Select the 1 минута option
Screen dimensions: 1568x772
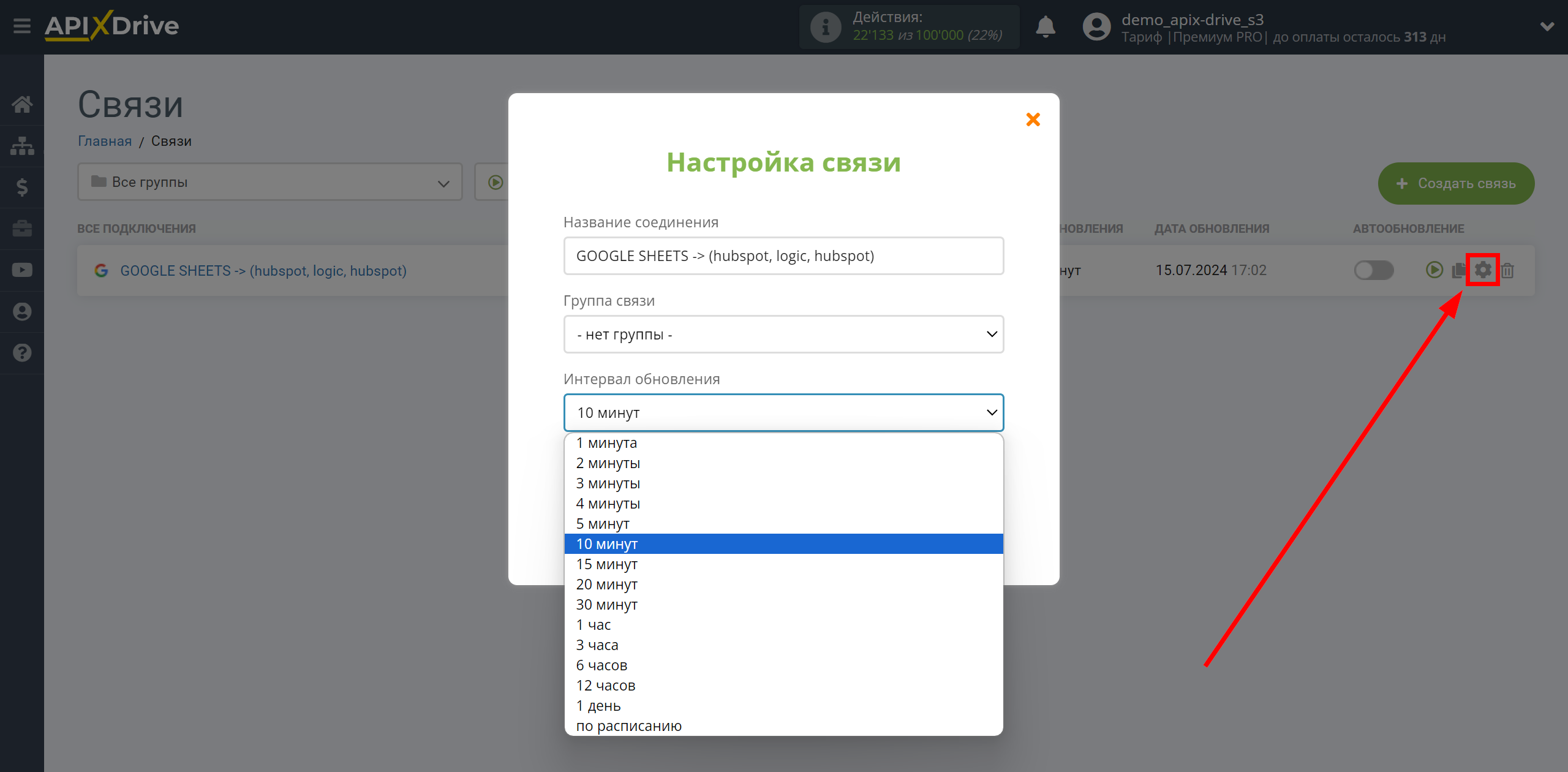[783, 443]
